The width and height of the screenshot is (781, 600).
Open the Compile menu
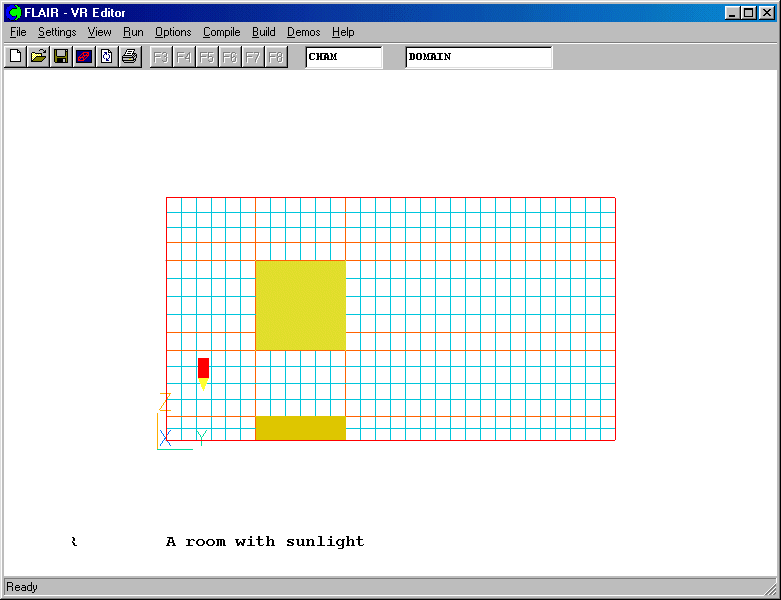tap(221, 32)
